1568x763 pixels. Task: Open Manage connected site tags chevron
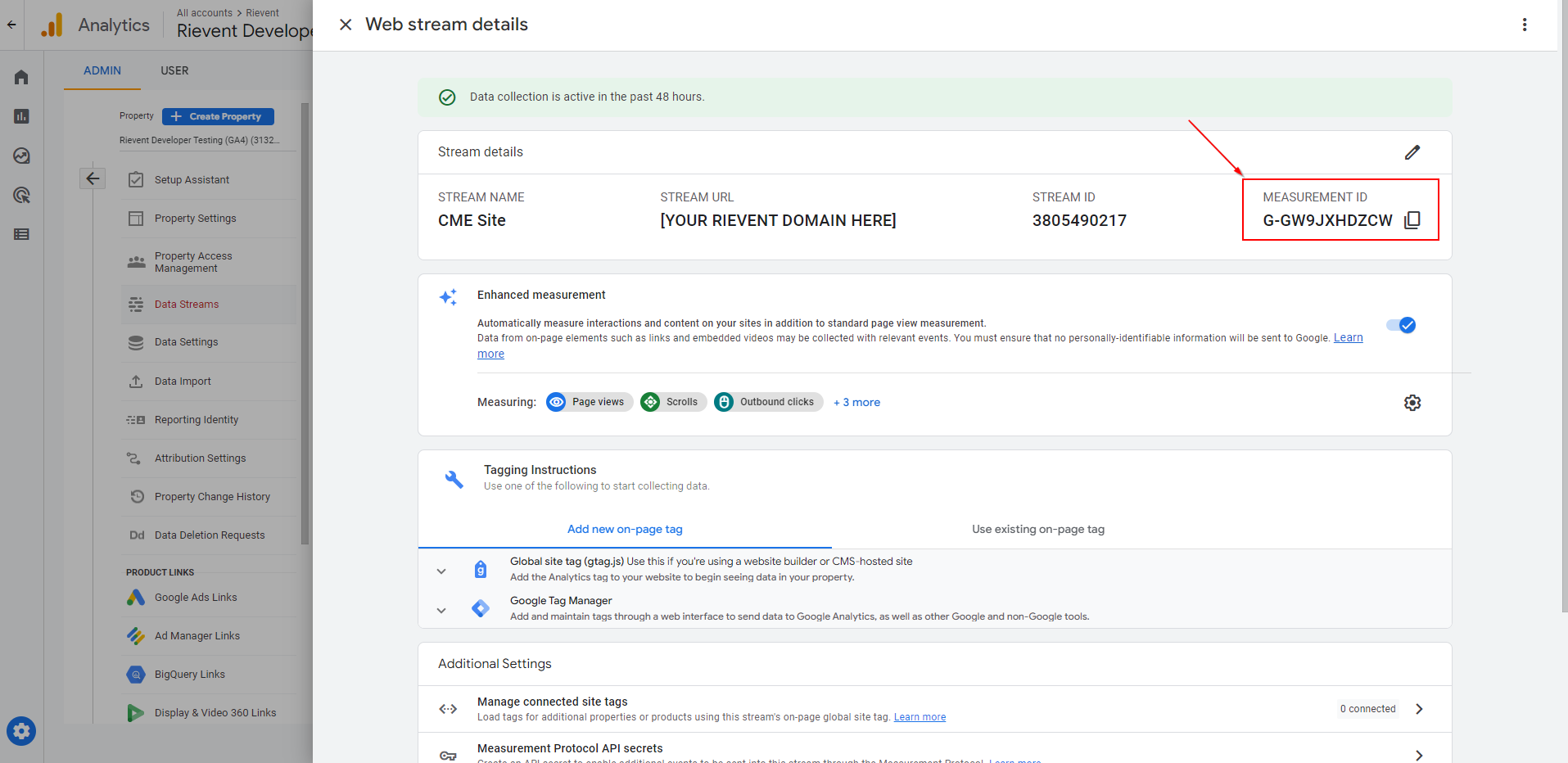coord(1419,709)
